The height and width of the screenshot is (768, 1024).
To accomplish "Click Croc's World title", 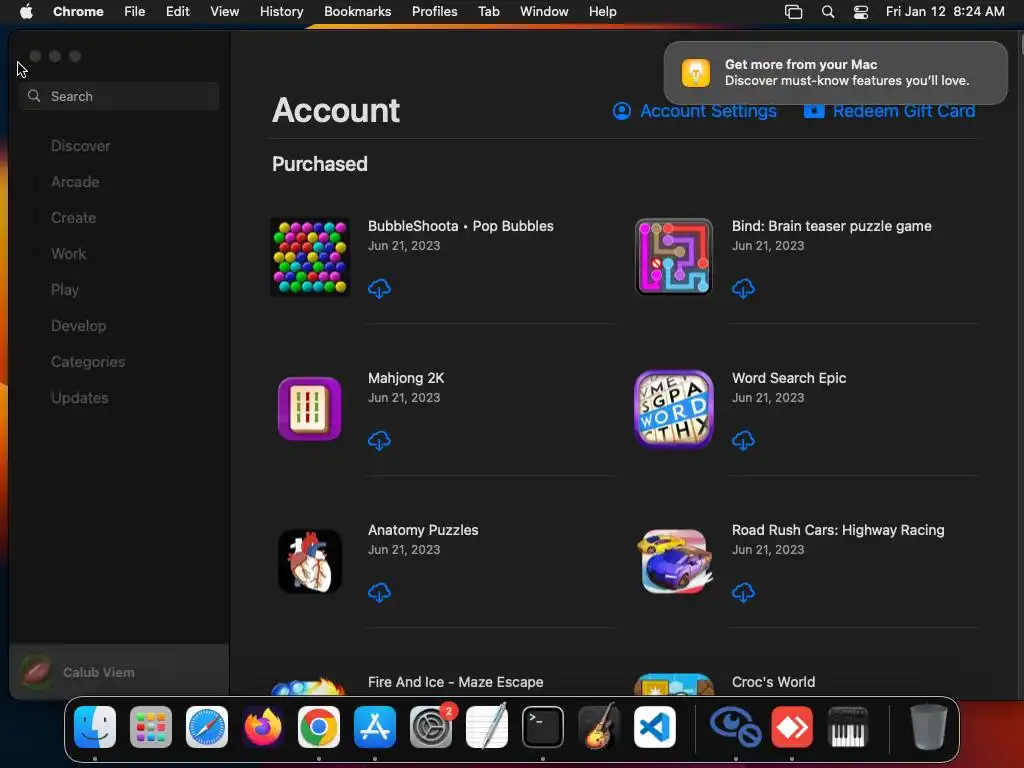I will (x=773, y=682).
